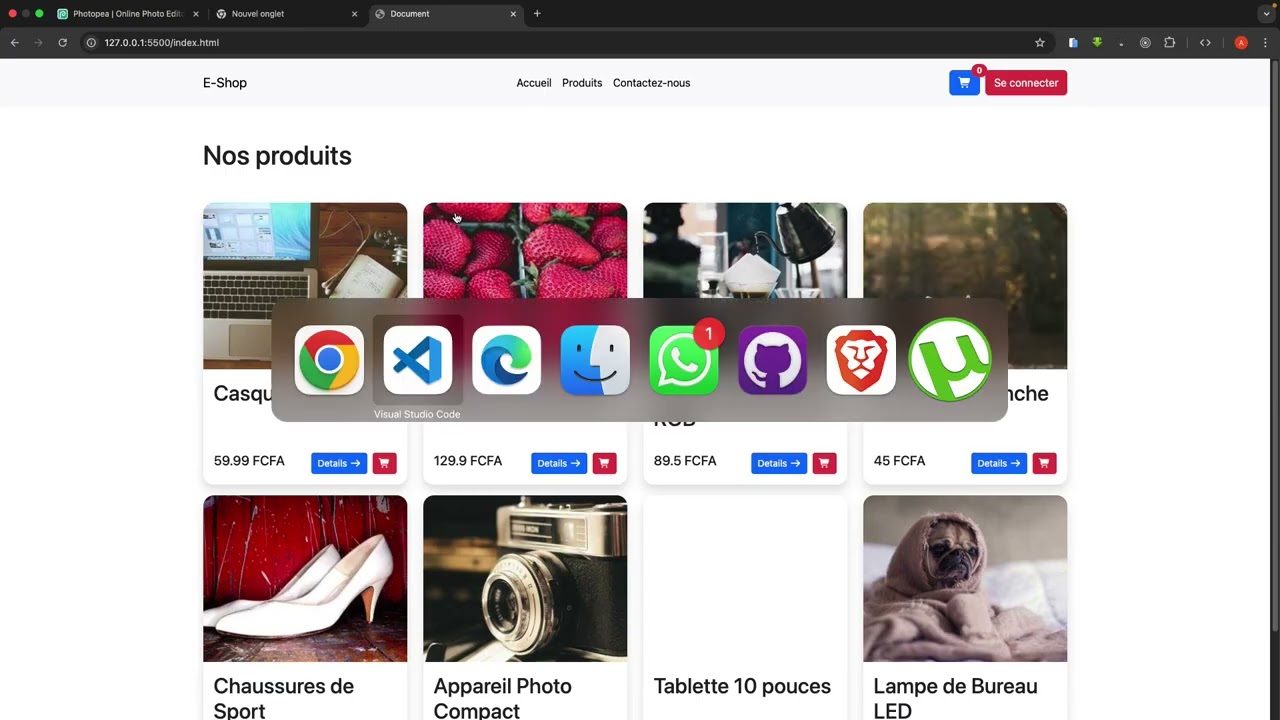Pick Finder in the app switcher
The width and height of the screenshot is (1280, 720).
[x=595, y=360]
